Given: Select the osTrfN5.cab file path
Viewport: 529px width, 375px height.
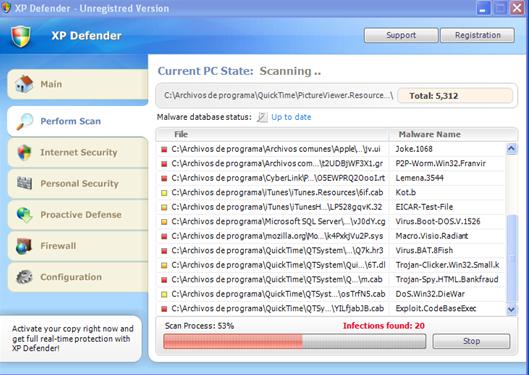Looking at the screenshot, I should pos(278,294).
